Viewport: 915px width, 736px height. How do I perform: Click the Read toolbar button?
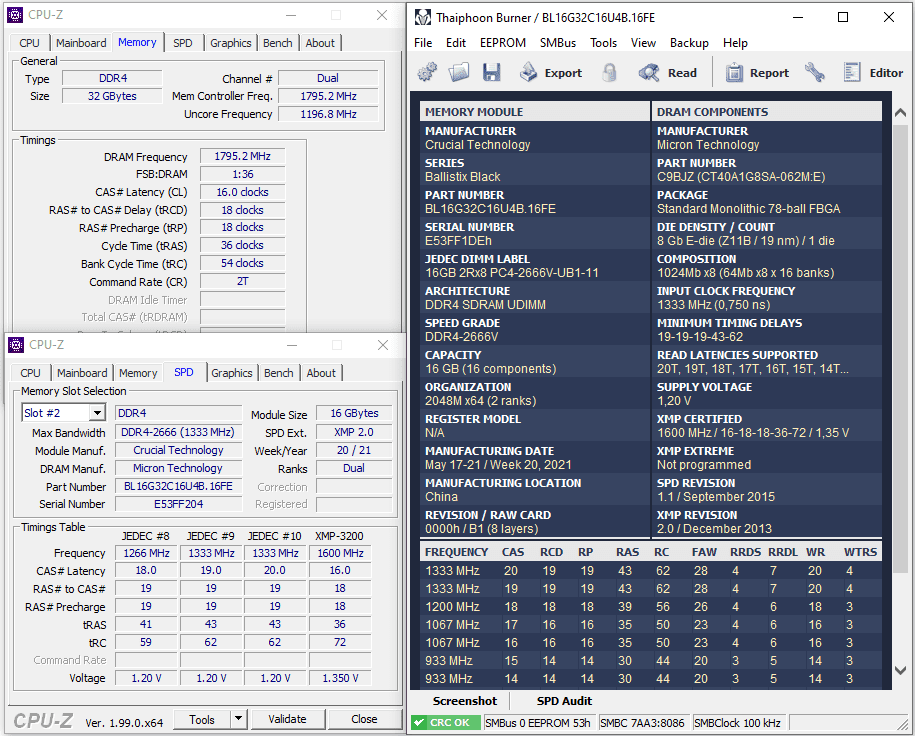coord(668,72)
